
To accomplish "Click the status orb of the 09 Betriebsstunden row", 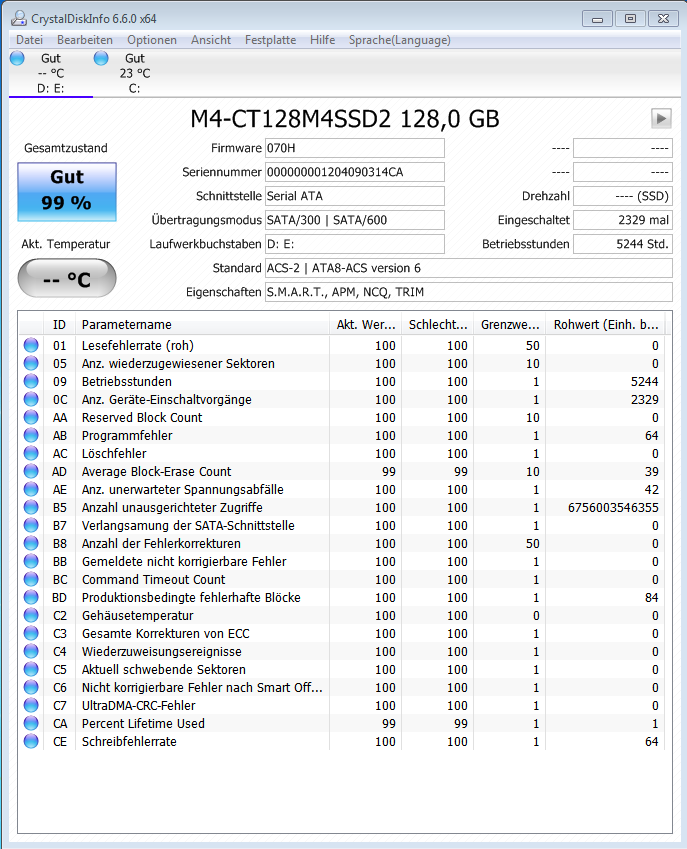I will (x=31, y=381).
